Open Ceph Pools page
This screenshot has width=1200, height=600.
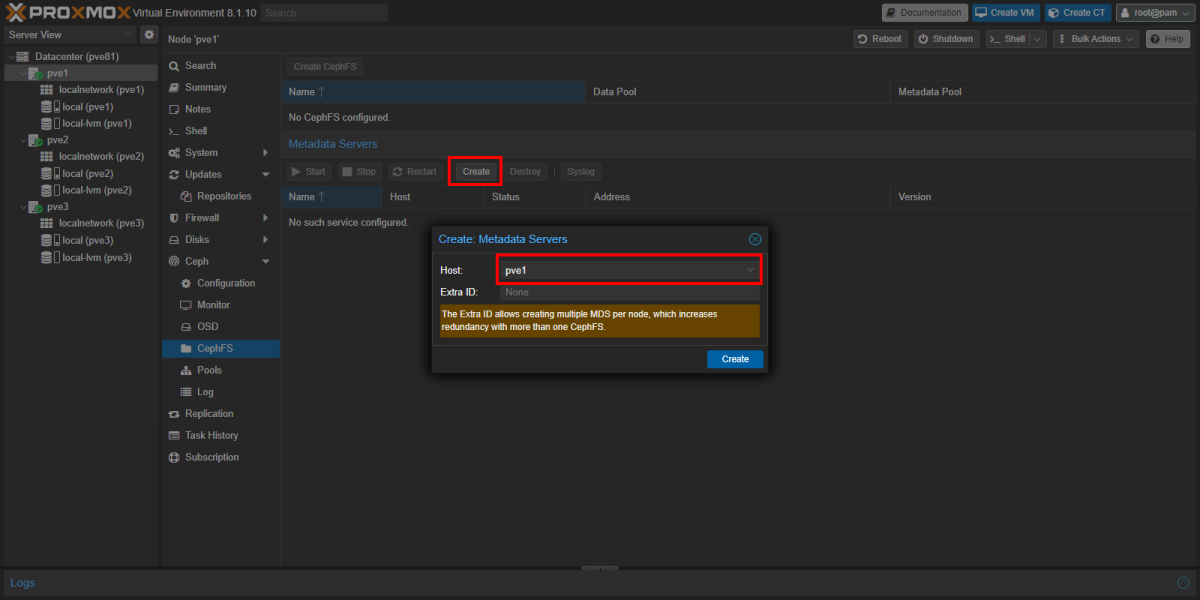[x=209, y=370]
